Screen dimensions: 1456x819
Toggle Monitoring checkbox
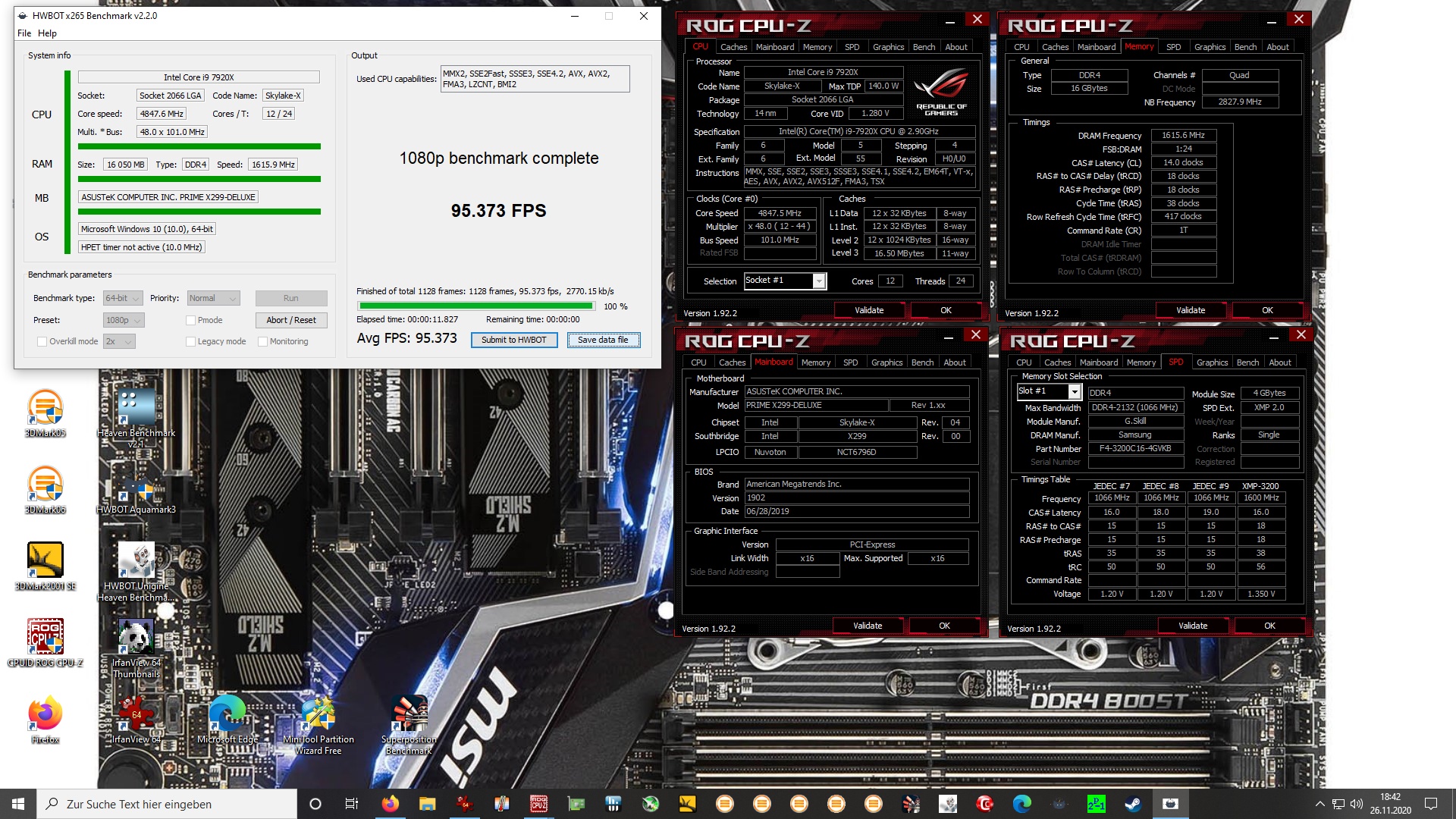[263, 341]
